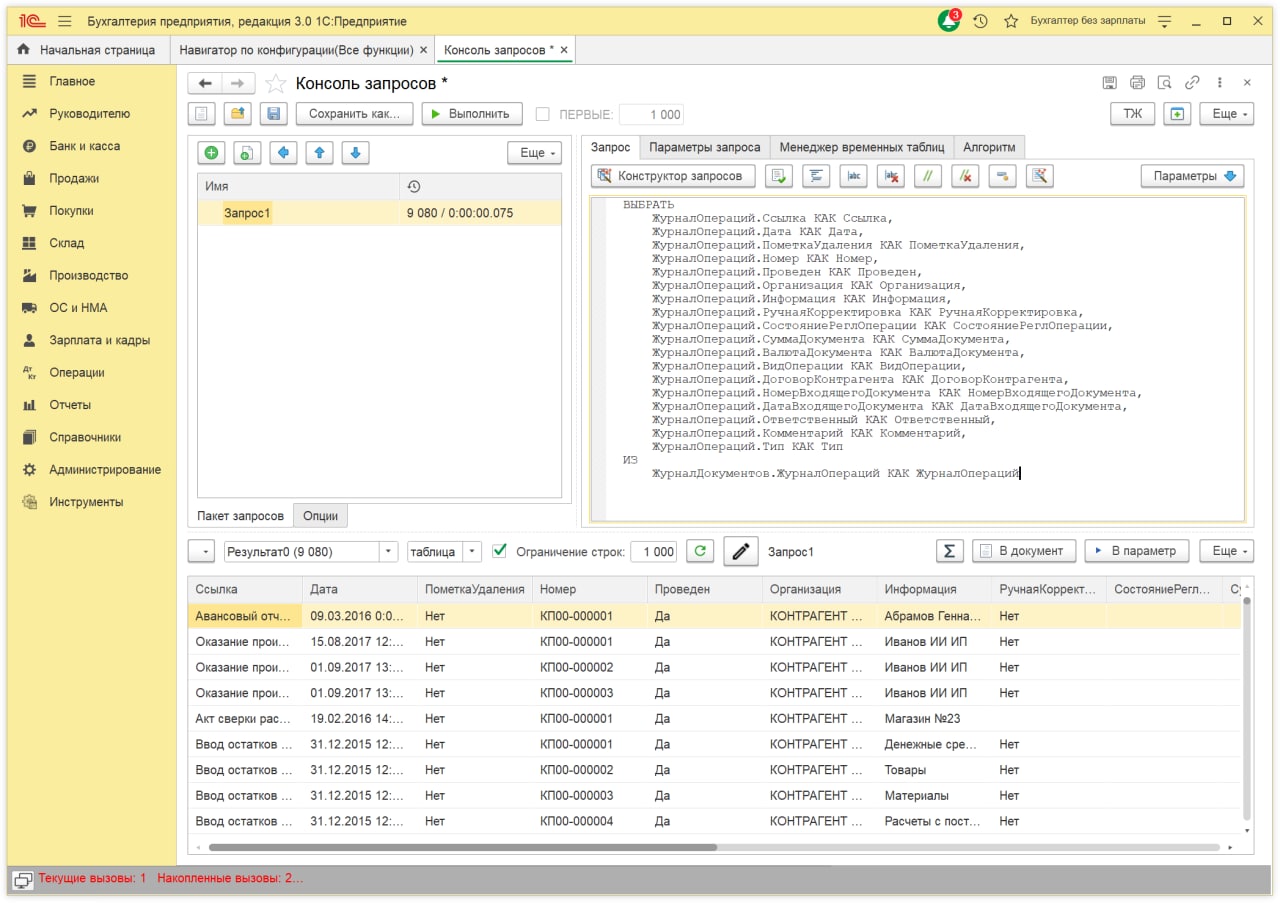Screen dimensions: 1280x903
Task: Open Параметры dropdown button
Action: (1192, 176)
